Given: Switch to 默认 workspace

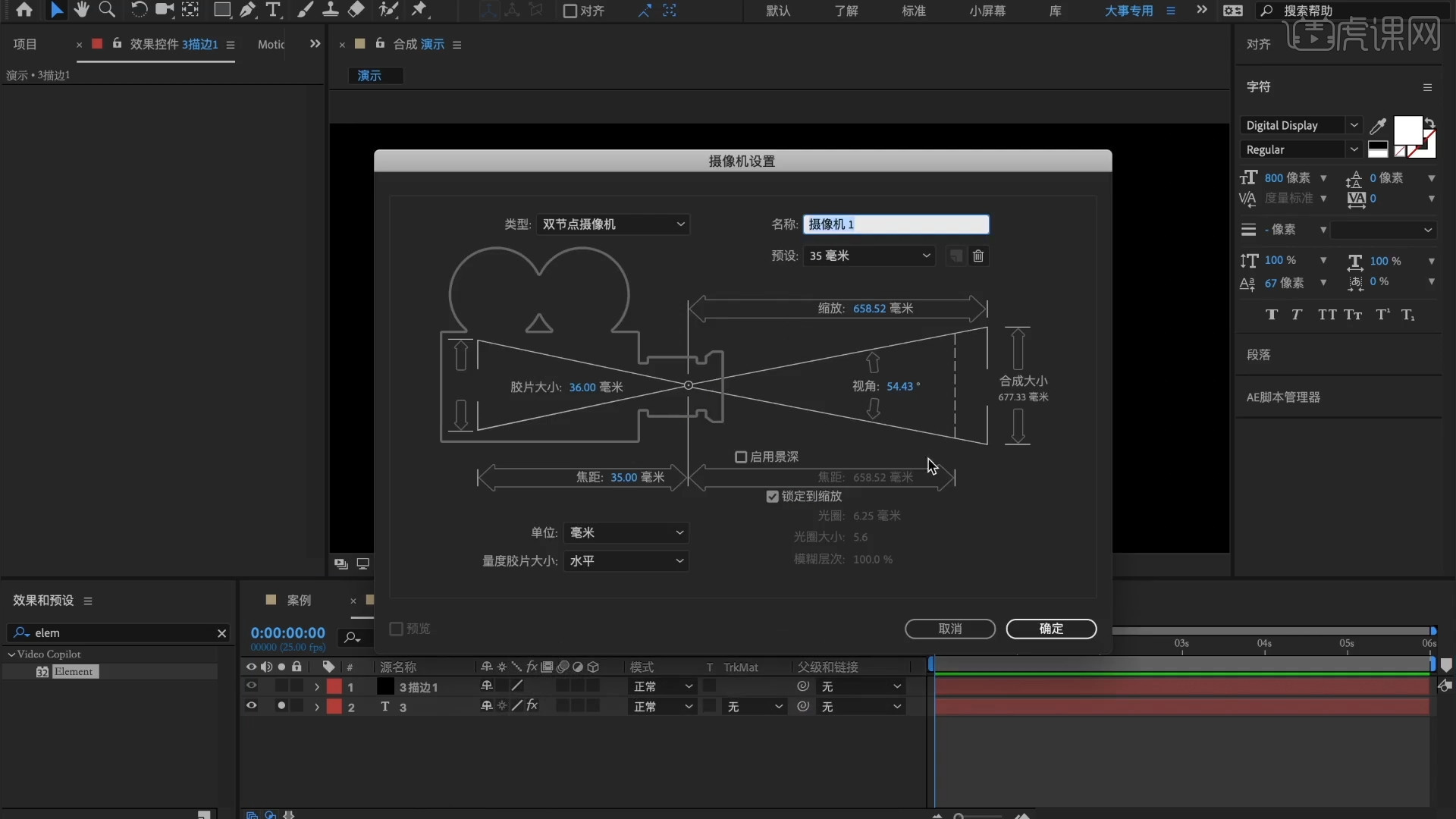Looking at the screenshot, I should 778,11.
